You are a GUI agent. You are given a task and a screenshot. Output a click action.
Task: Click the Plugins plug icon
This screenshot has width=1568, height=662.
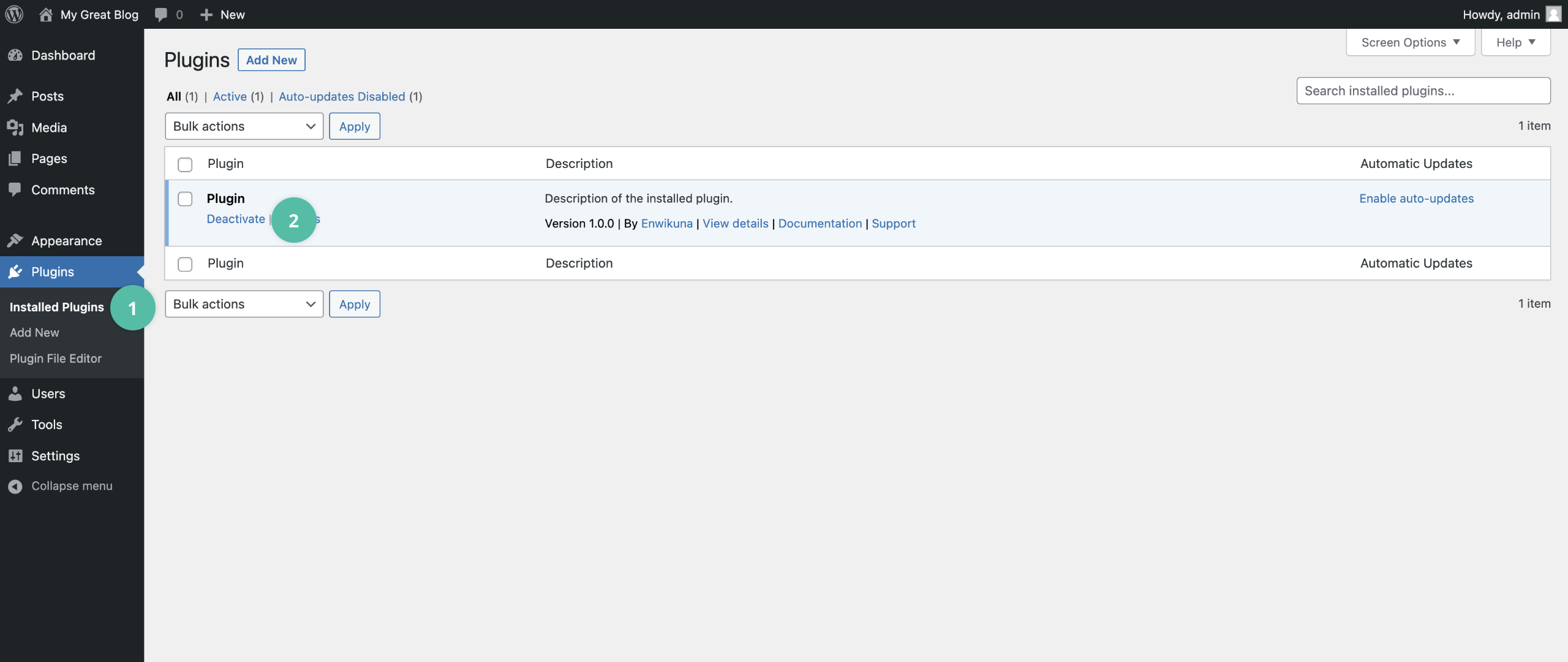click(x=15, y=272)
